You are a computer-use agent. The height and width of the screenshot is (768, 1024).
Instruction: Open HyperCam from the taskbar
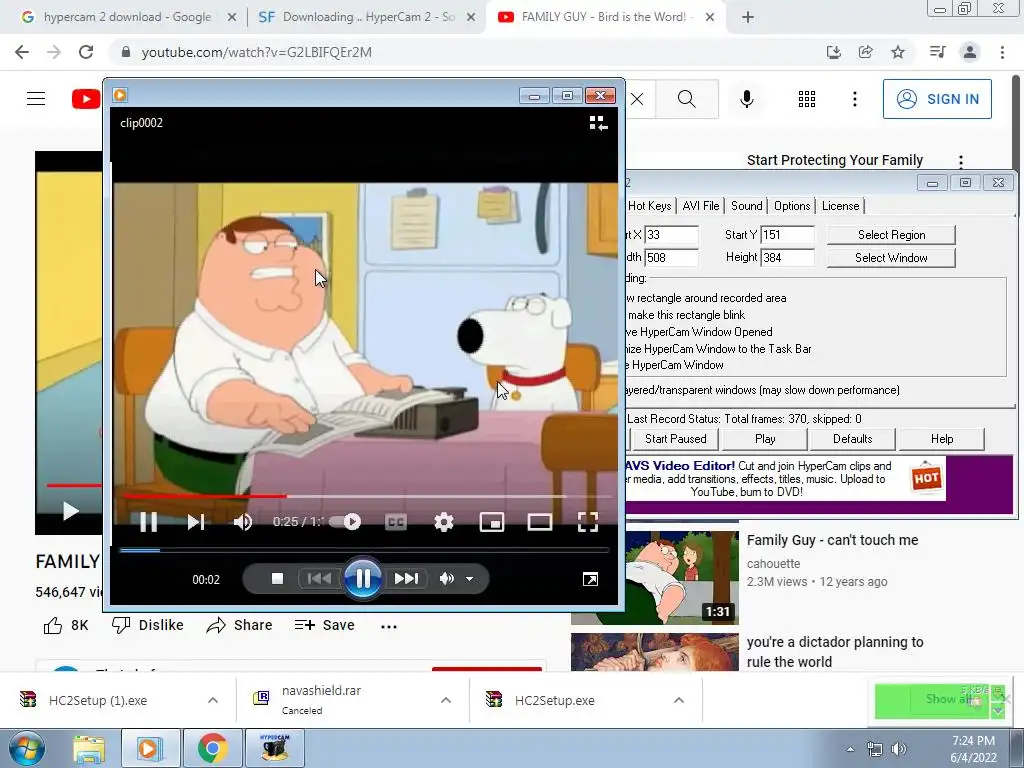[274, 748]
